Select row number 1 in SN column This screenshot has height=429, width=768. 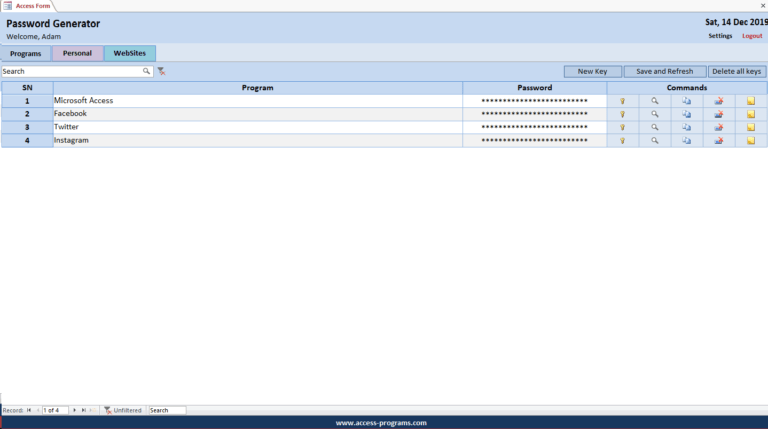tap(27, 101)
